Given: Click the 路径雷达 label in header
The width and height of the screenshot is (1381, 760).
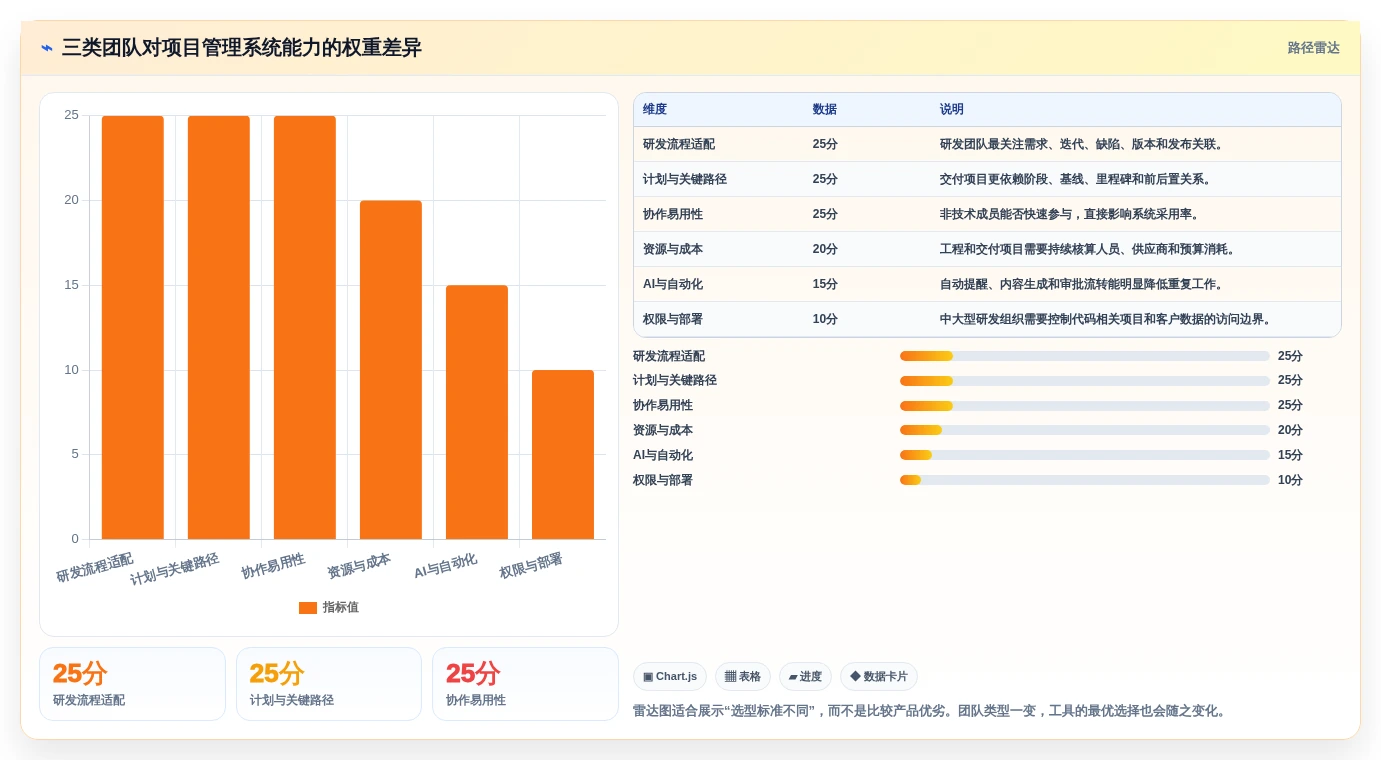Looking at the screenshot, I should coord(1313,48).
